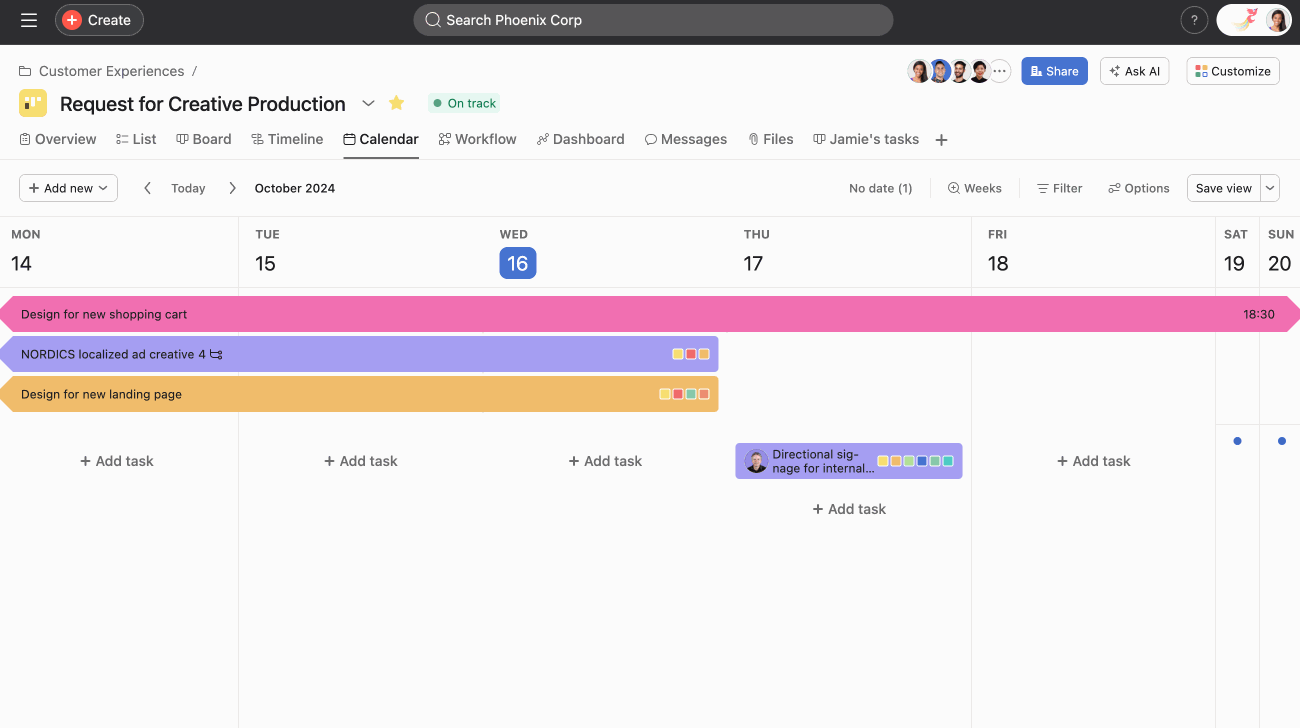Toggle the star to favorite the project
1300x728 pixels.
pos(396,103)
